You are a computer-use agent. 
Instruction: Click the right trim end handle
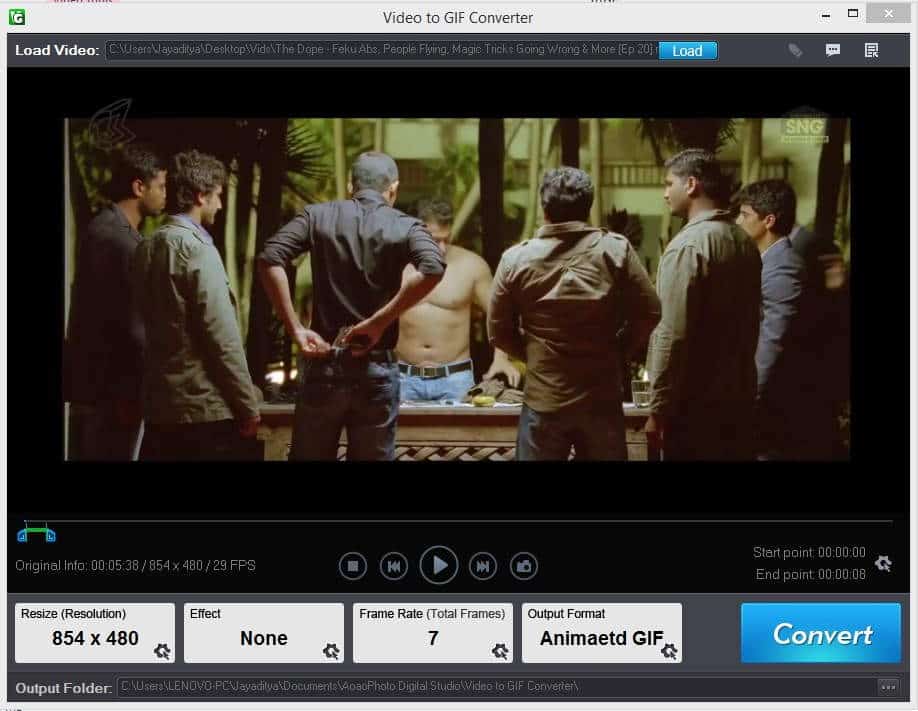click(51, 535)
